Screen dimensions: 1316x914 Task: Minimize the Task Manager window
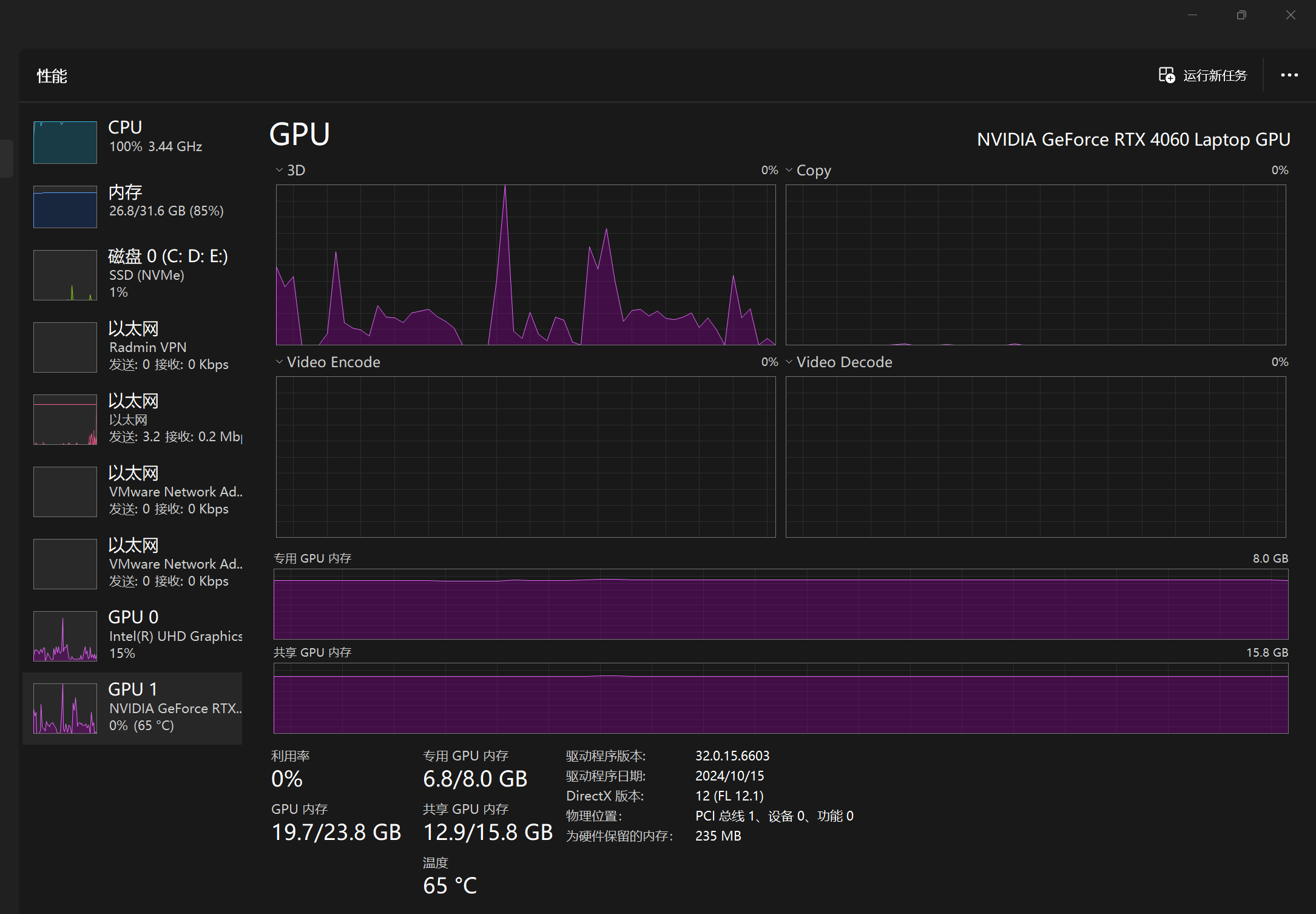(x=1192, y=15)
